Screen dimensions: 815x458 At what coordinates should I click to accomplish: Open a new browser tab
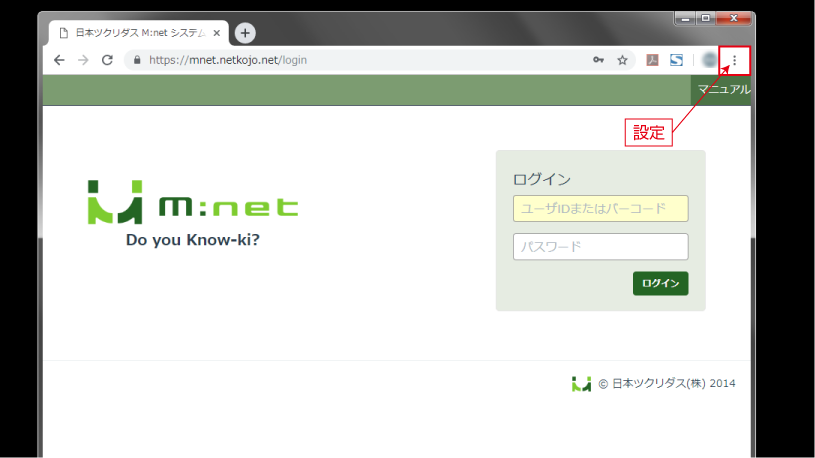245,33
